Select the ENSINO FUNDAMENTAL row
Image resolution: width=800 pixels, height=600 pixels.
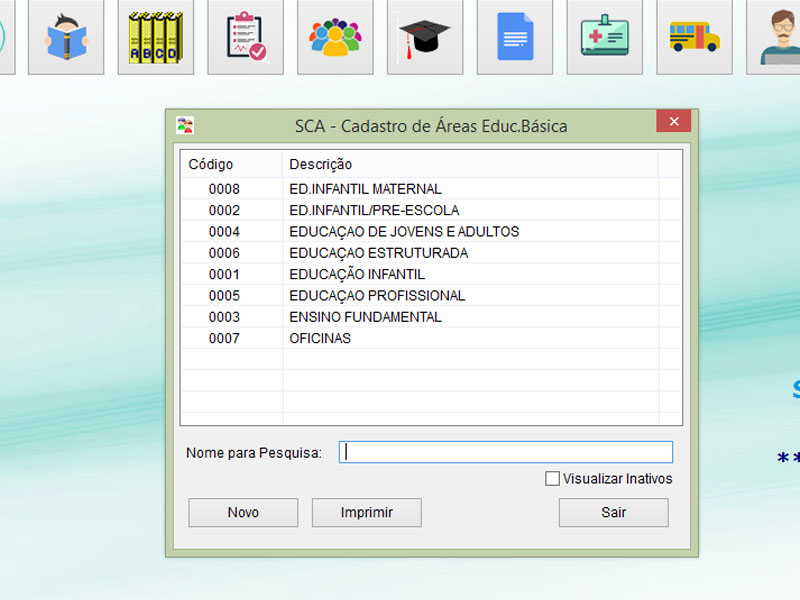coord(366,317)
